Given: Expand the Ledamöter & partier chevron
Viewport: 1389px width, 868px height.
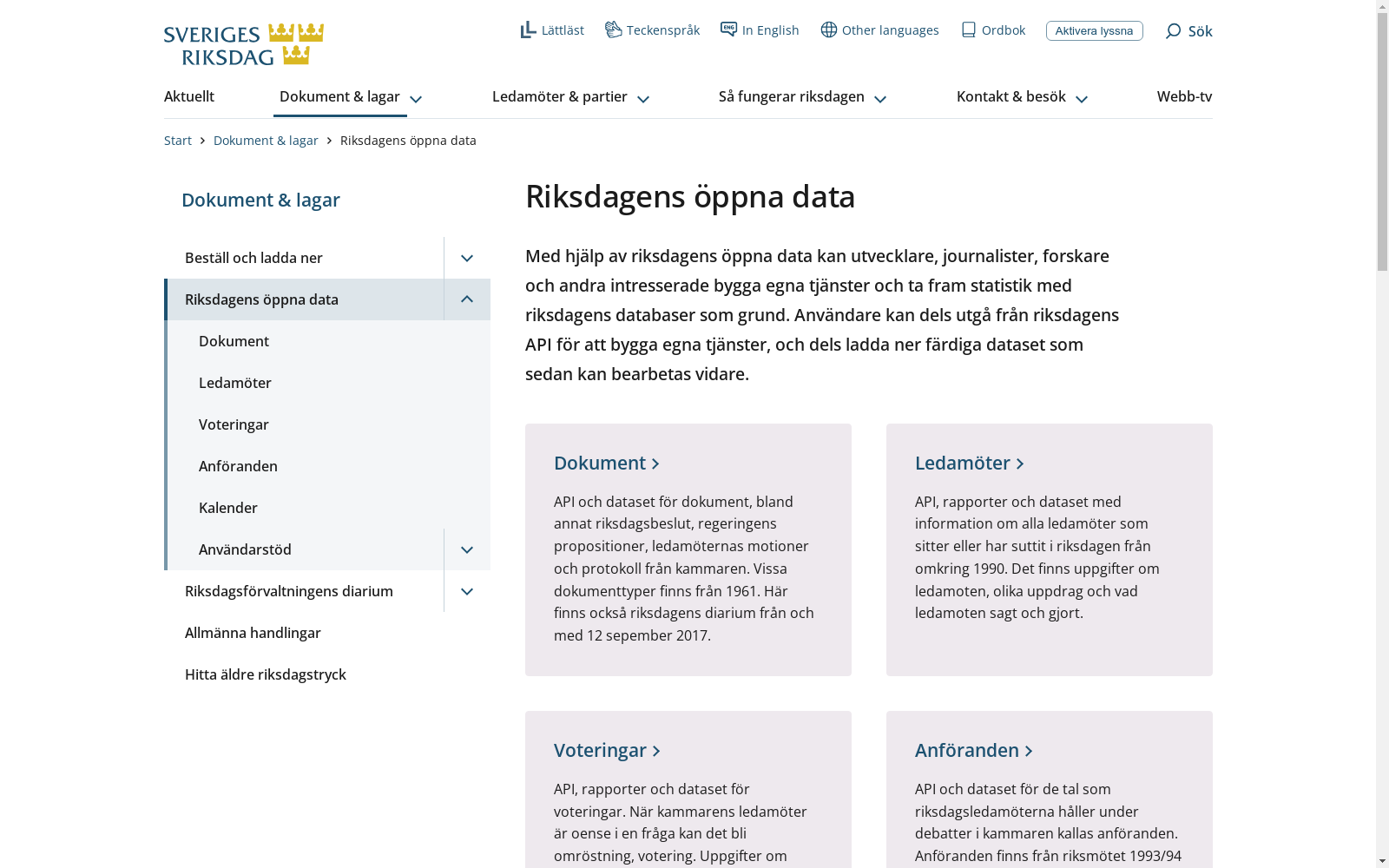Looking at the screenshot, I should (643, 99).
